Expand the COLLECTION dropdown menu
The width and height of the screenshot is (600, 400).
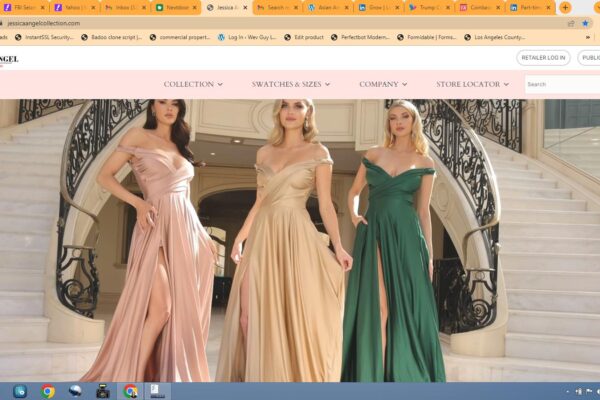pyautogui.click(x=193, y=84)
